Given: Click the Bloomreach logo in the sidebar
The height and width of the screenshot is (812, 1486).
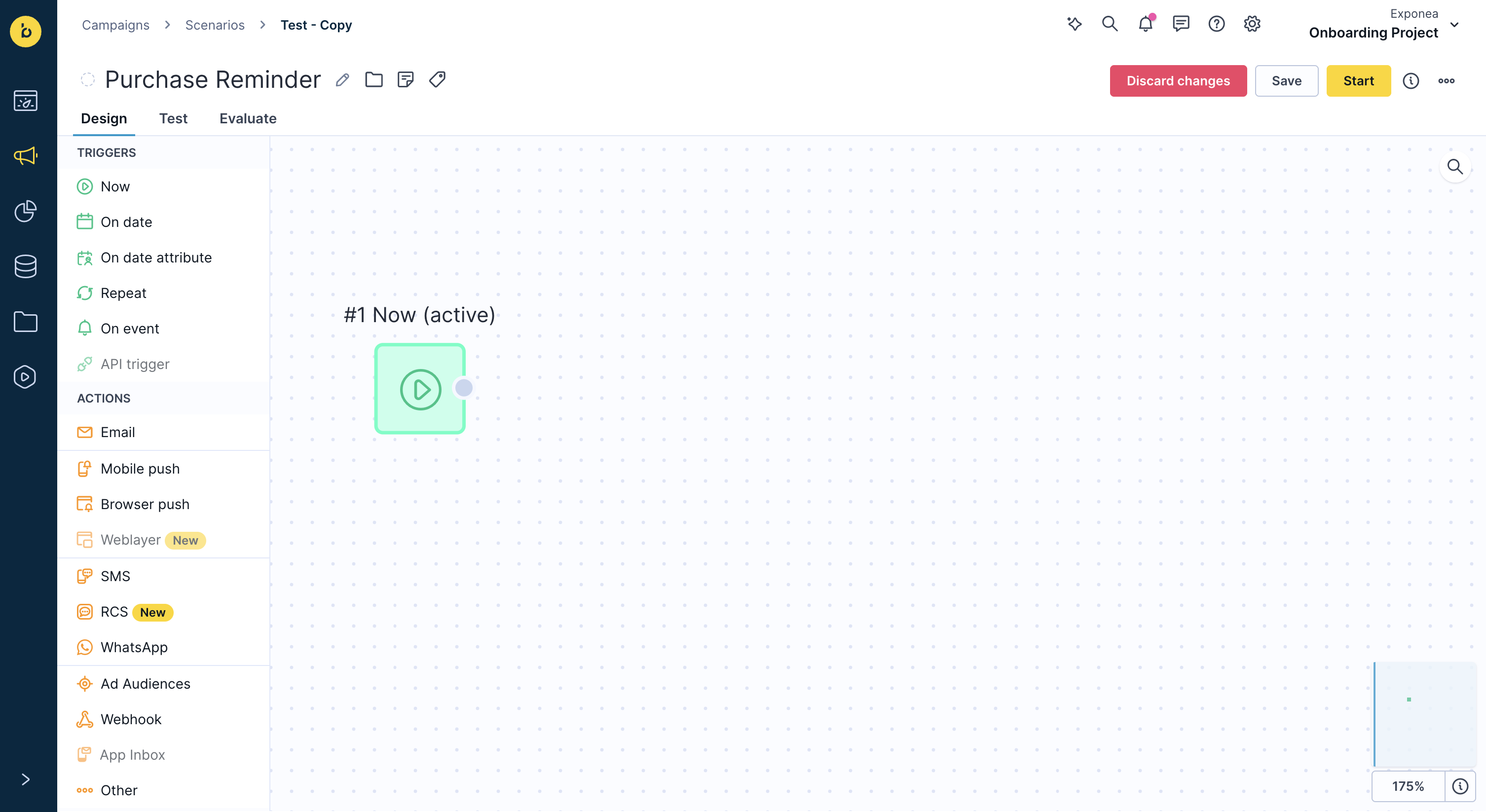Looking at the screenshot, I should click(25, 31).
